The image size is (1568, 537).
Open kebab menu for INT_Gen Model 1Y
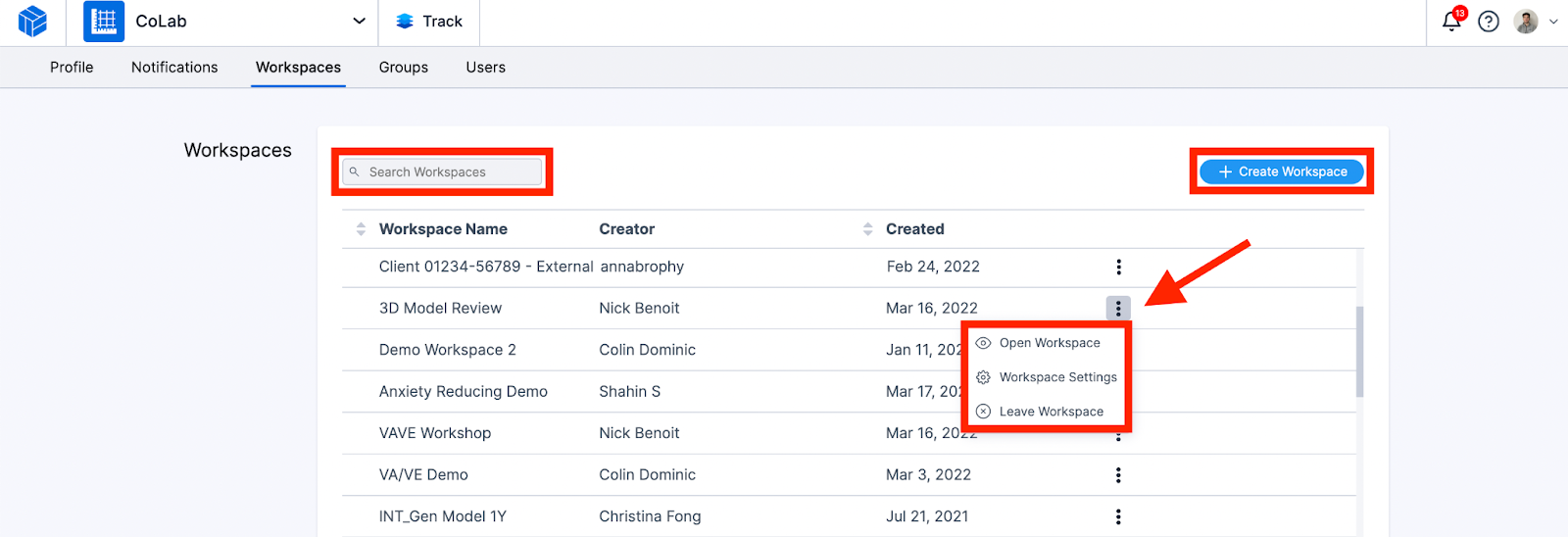click(1118, 516)
